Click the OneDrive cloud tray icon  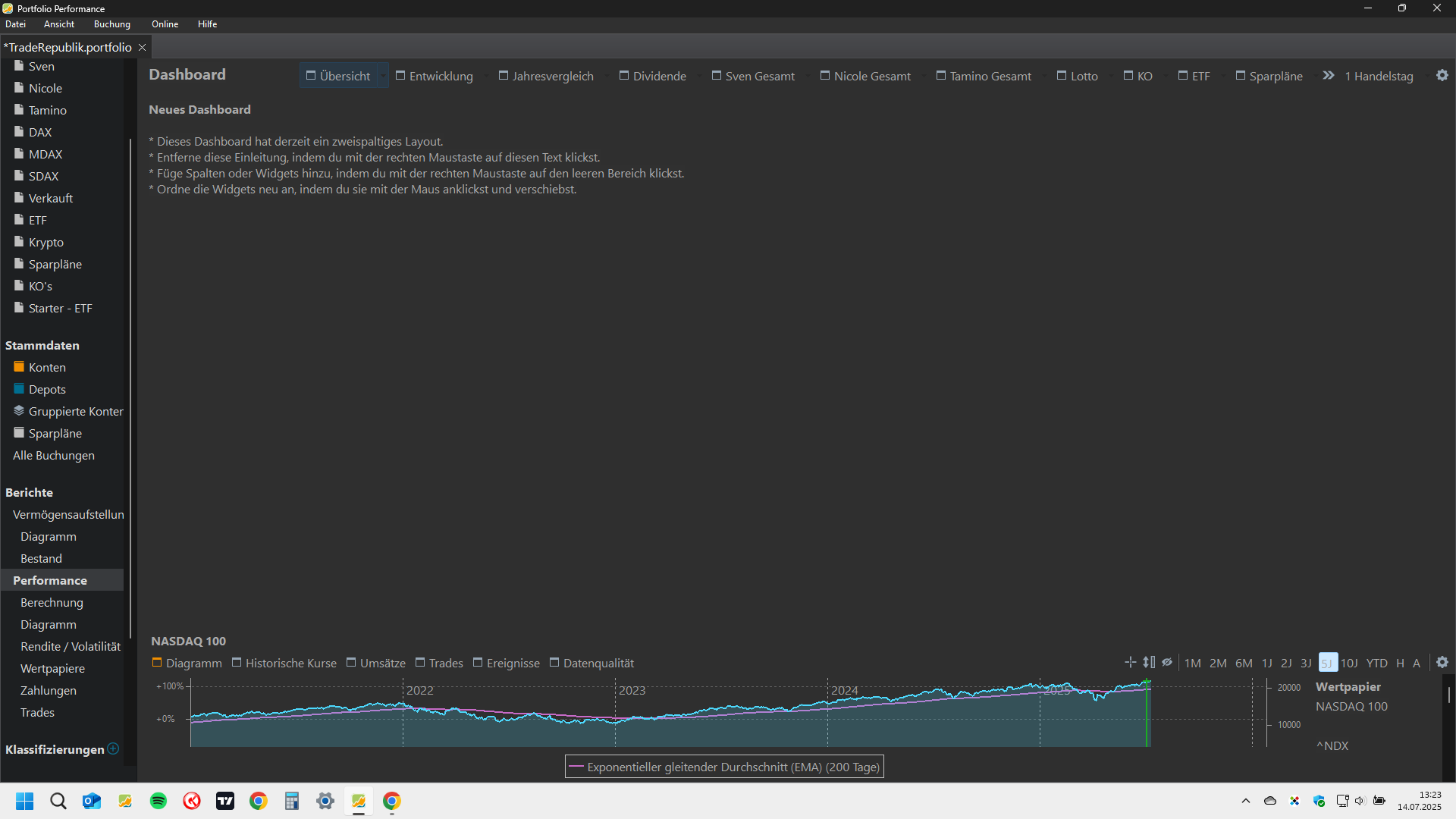(x=1270, y=801)
